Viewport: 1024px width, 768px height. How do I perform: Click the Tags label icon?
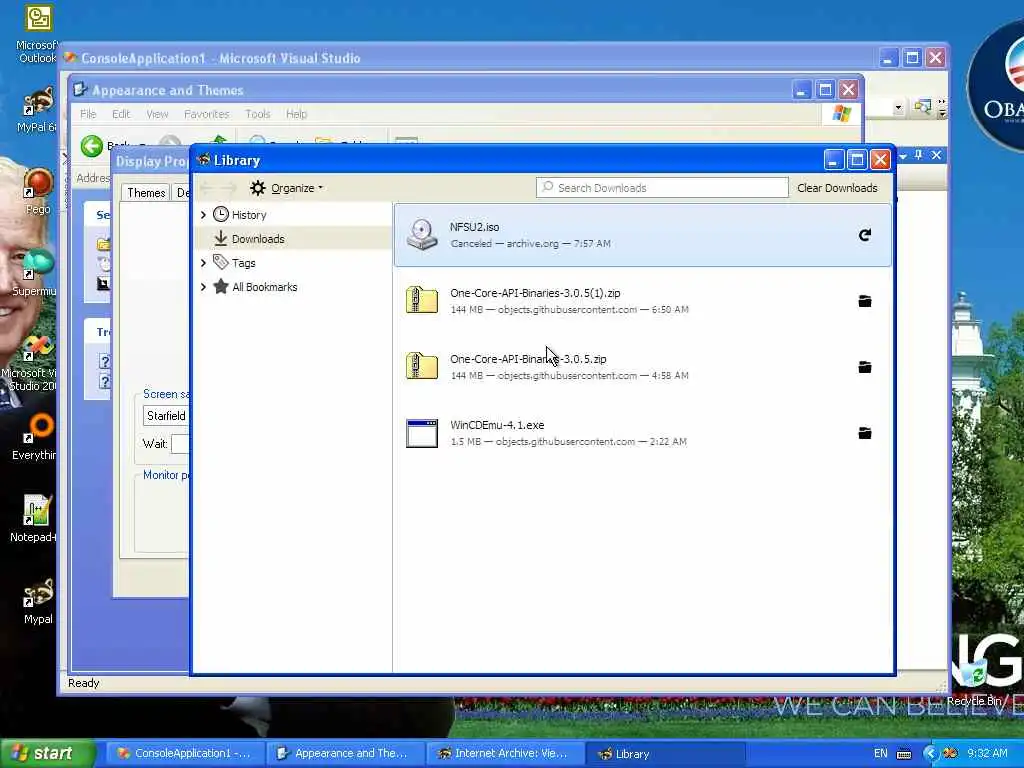click(221, 263)
